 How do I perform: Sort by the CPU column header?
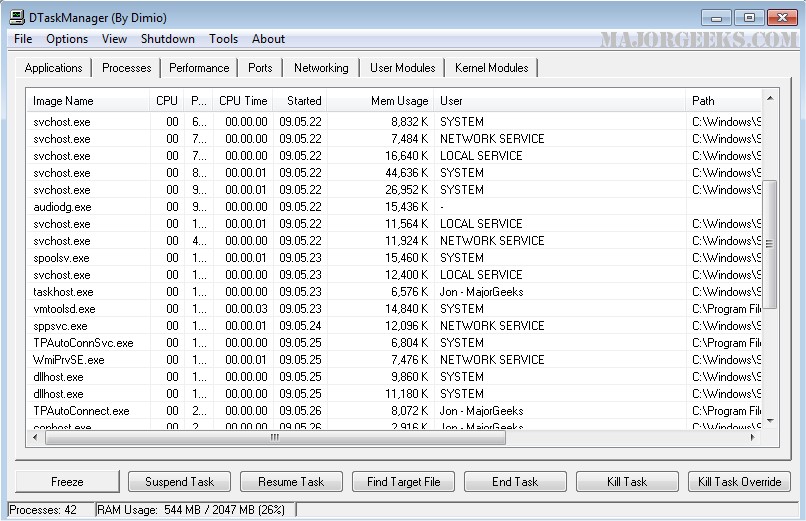tap(167, 101)
